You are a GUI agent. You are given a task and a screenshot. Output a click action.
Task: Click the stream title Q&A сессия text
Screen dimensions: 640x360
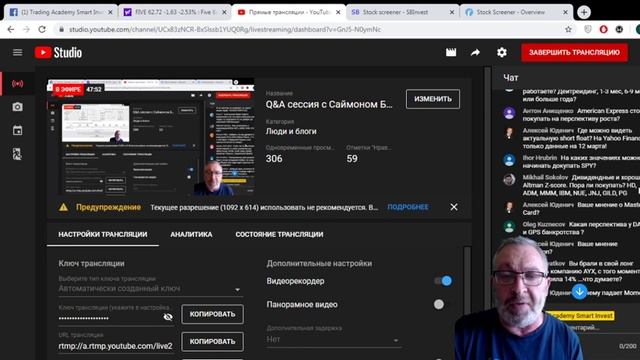click(x=329, y=104)
